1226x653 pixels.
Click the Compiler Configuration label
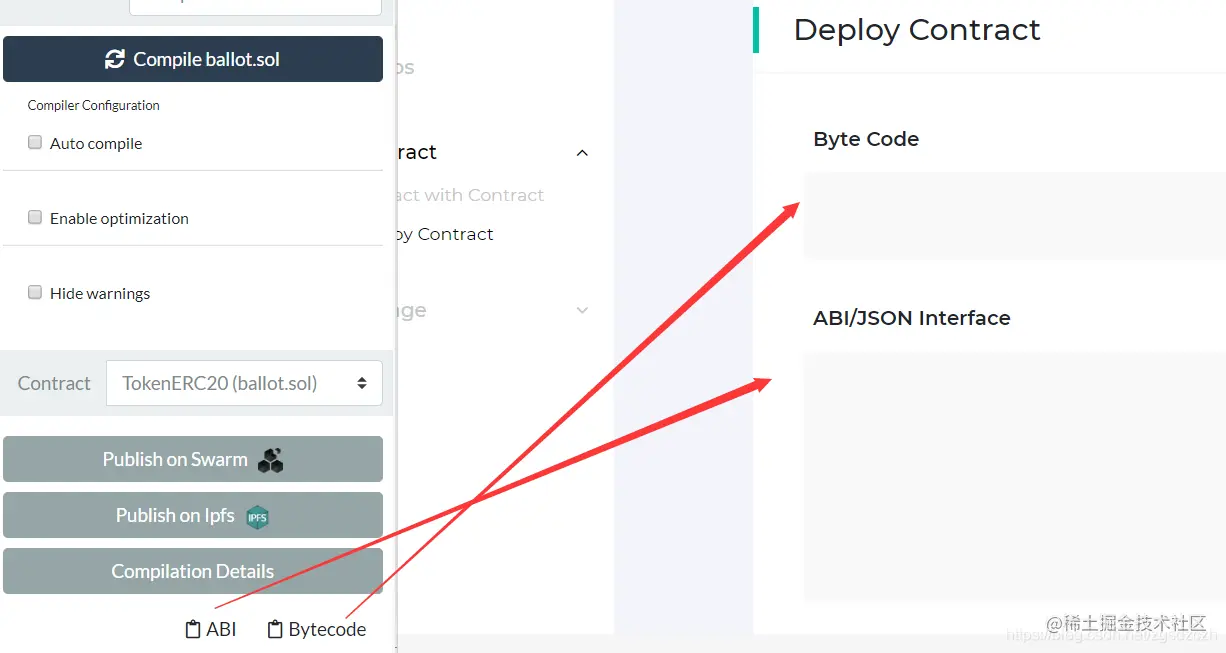[93, 105]
